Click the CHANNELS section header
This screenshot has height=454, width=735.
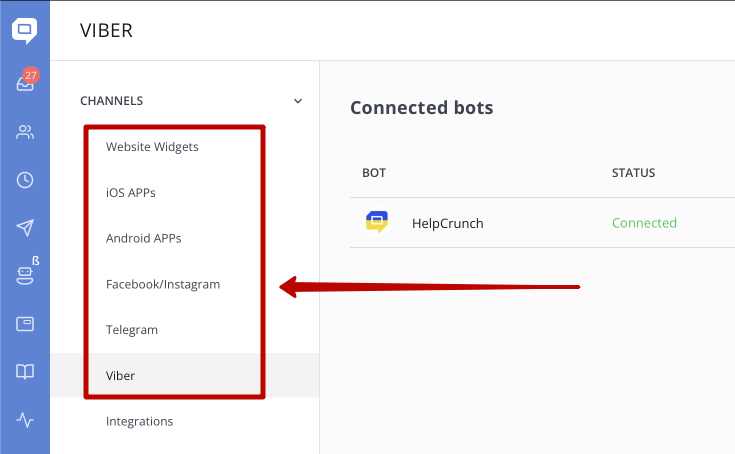(x=112, y=101)
